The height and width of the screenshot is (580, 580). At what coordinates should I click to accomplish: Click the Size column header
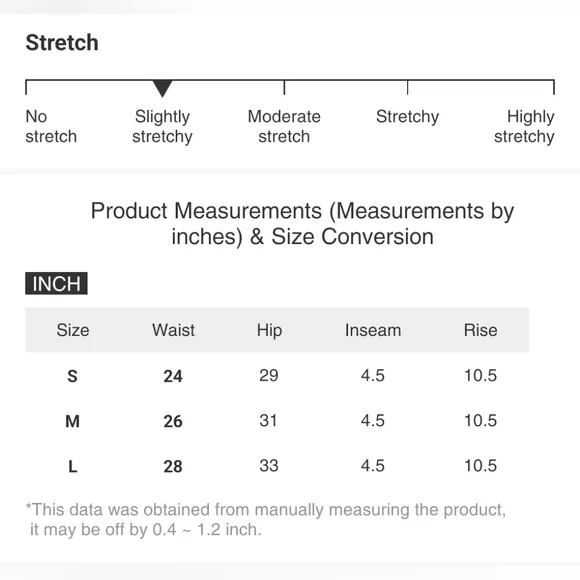[73, 330]
